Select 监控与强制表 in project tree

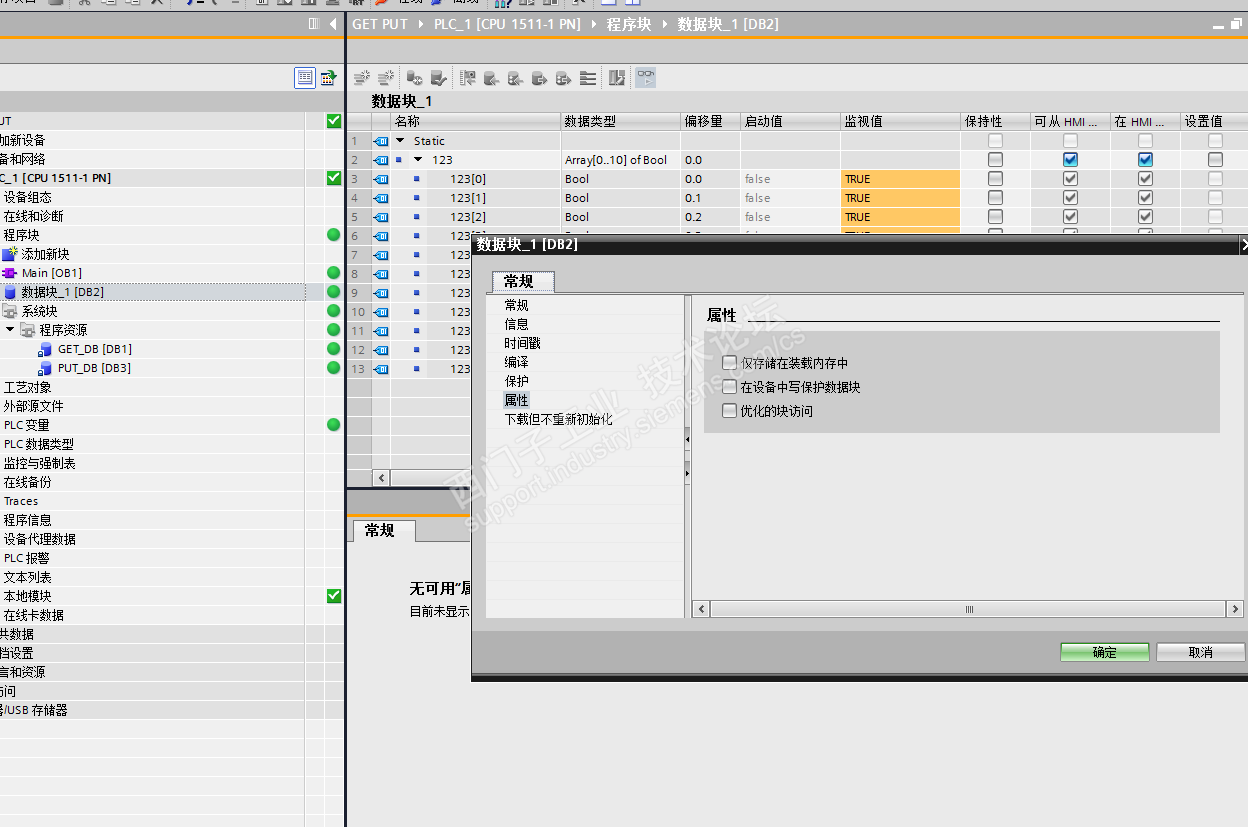coord(39,463)
